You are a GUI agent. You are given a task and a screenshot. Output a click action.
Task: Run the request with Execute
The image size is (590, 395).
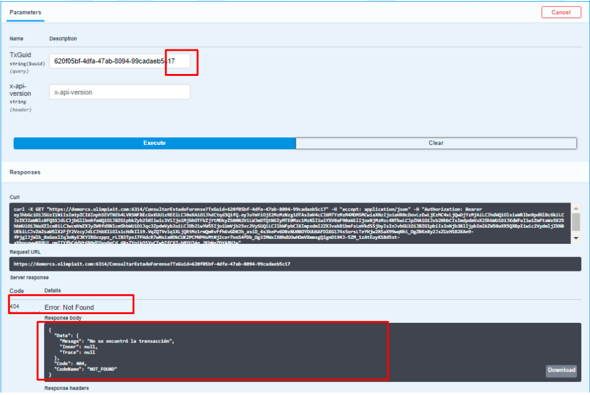[155, 143]
